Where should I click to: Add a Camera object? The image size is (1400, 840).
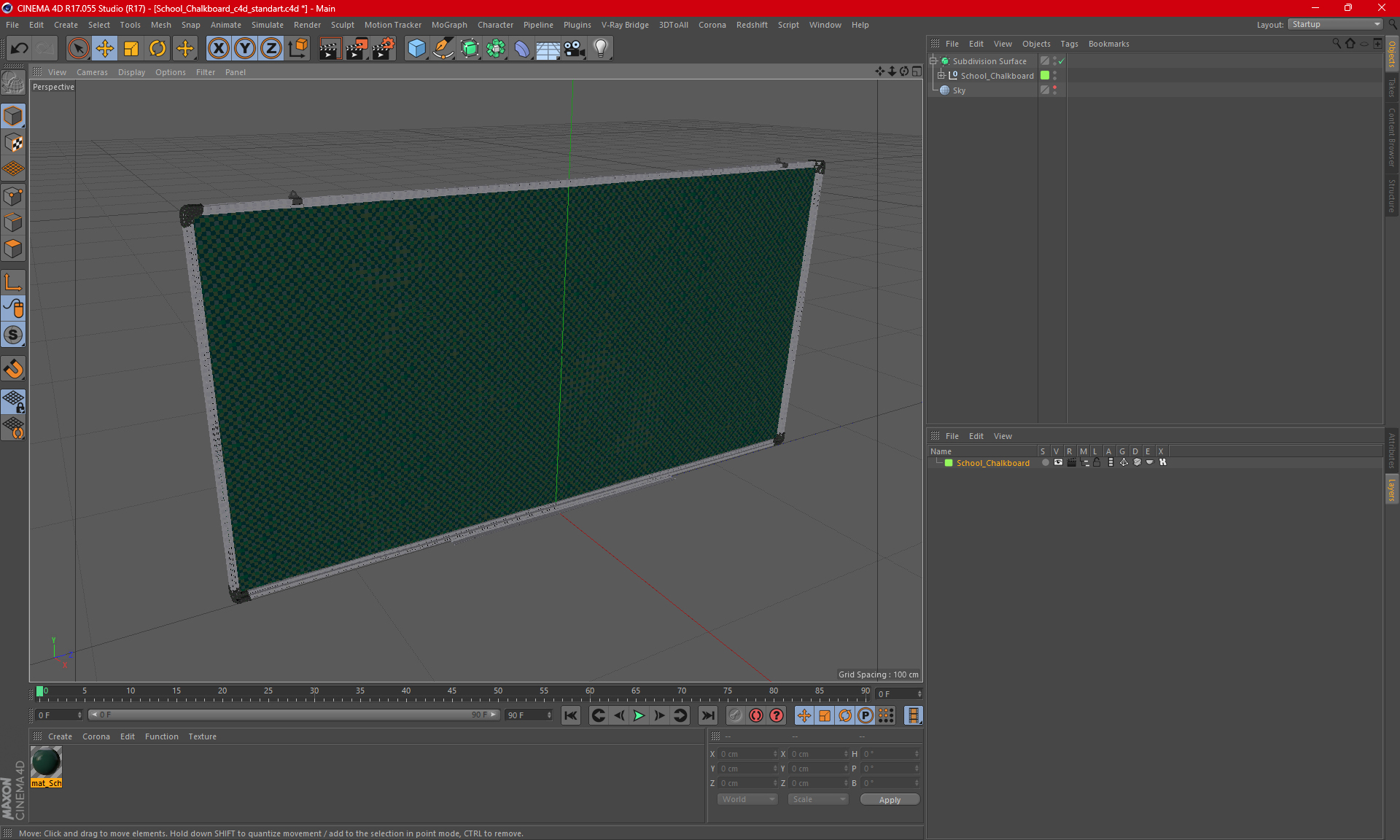575,48
